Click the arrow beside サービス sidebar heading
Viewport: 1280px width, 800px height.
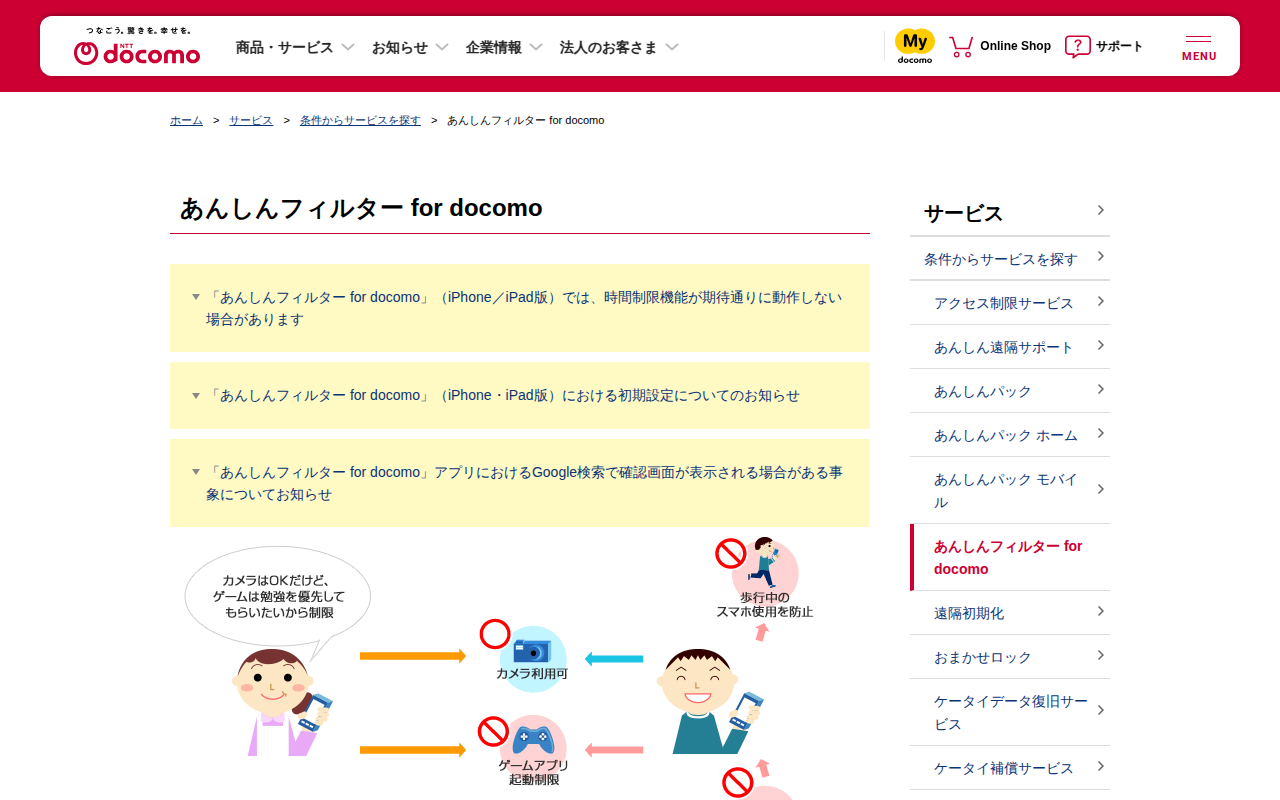coord(1100,210)
